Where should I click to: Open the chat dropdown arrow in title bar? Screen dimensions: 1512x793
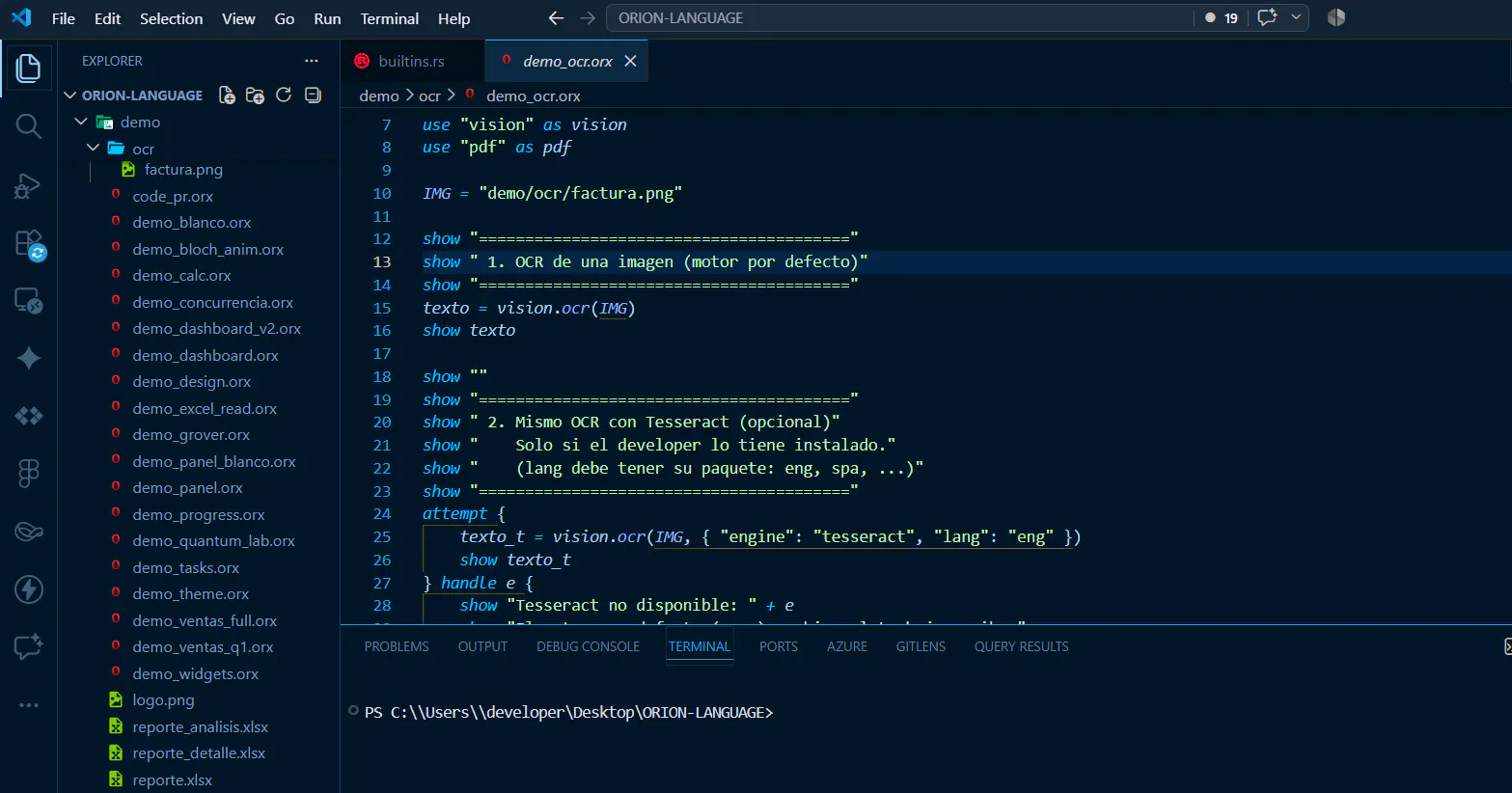click(x=1296, y=17)
